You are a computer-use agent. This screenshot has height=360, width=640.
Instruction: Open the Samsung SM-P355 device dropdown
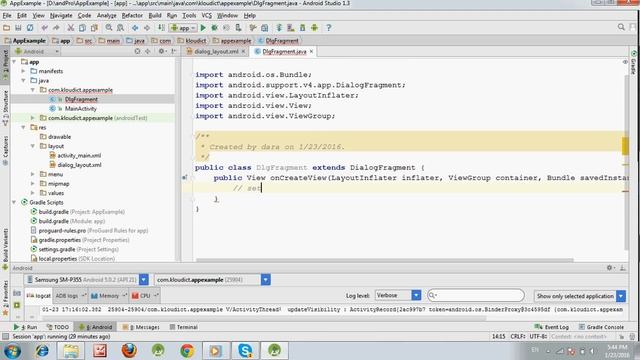click(x=144, y=280)
